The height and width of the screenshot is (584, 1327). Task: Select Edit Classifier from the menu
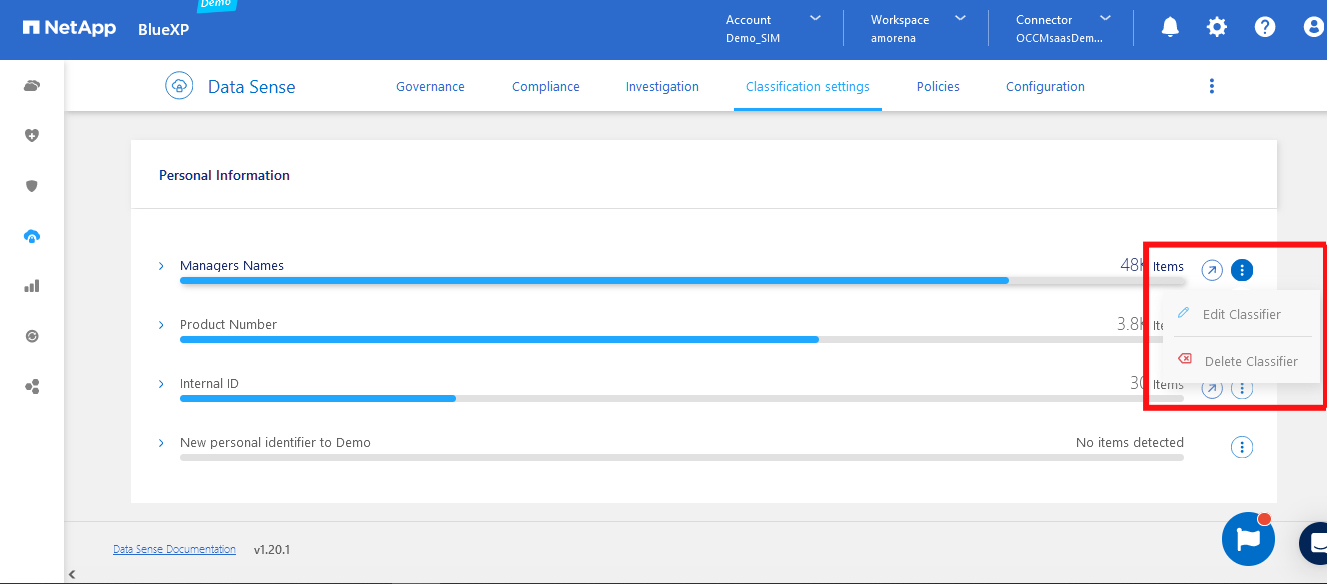[1241, 314]
